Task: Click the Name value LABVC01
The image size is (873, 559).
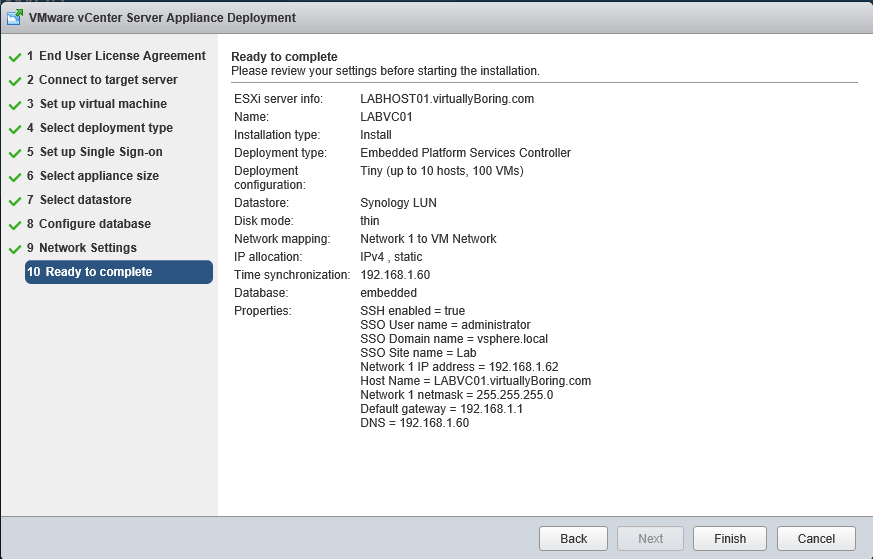Action: [386, 117]
